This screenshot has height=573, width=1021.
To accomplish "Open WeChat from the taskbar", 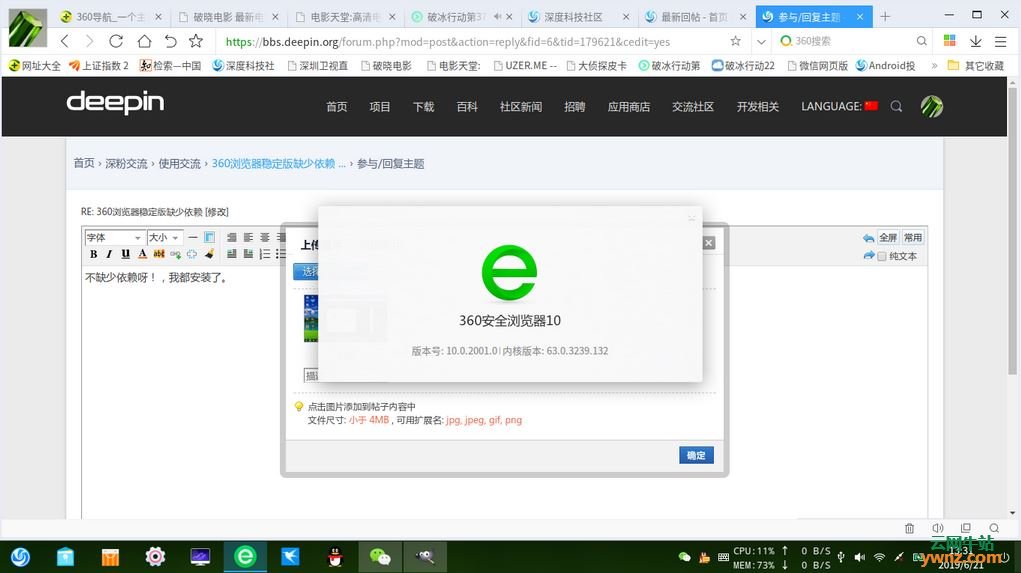I will coord(380,557).
